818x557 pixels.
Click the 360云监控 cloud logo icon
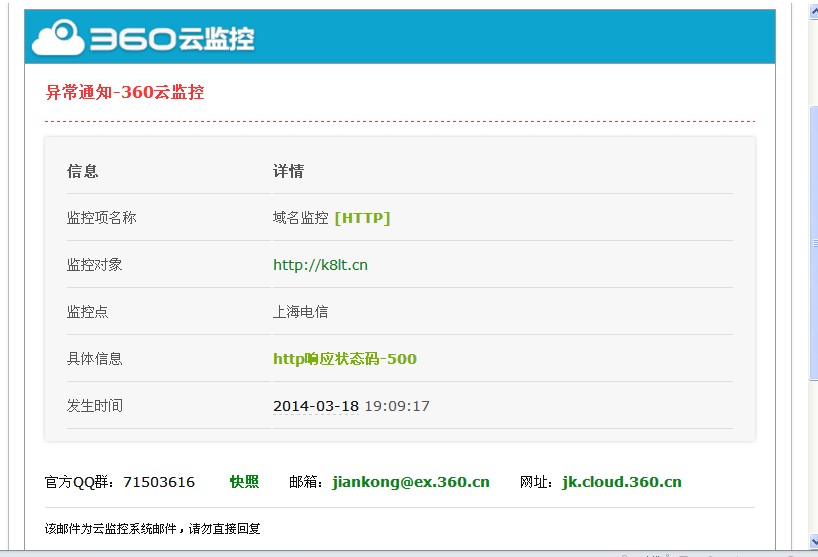tap(58, 38)
